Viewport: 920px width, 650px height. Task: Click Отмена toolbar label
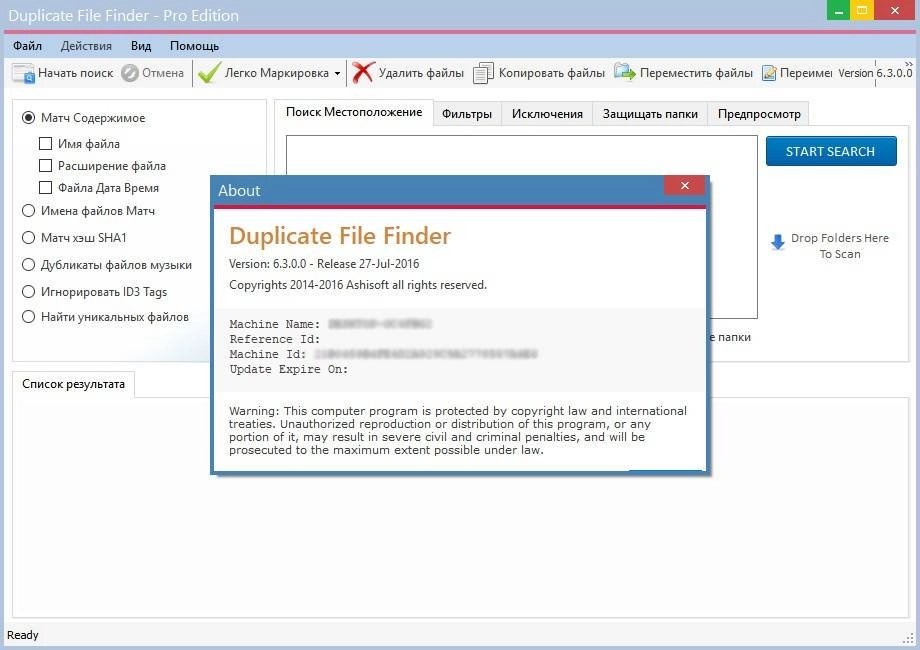pyautogui.click(x=163, y=73)
